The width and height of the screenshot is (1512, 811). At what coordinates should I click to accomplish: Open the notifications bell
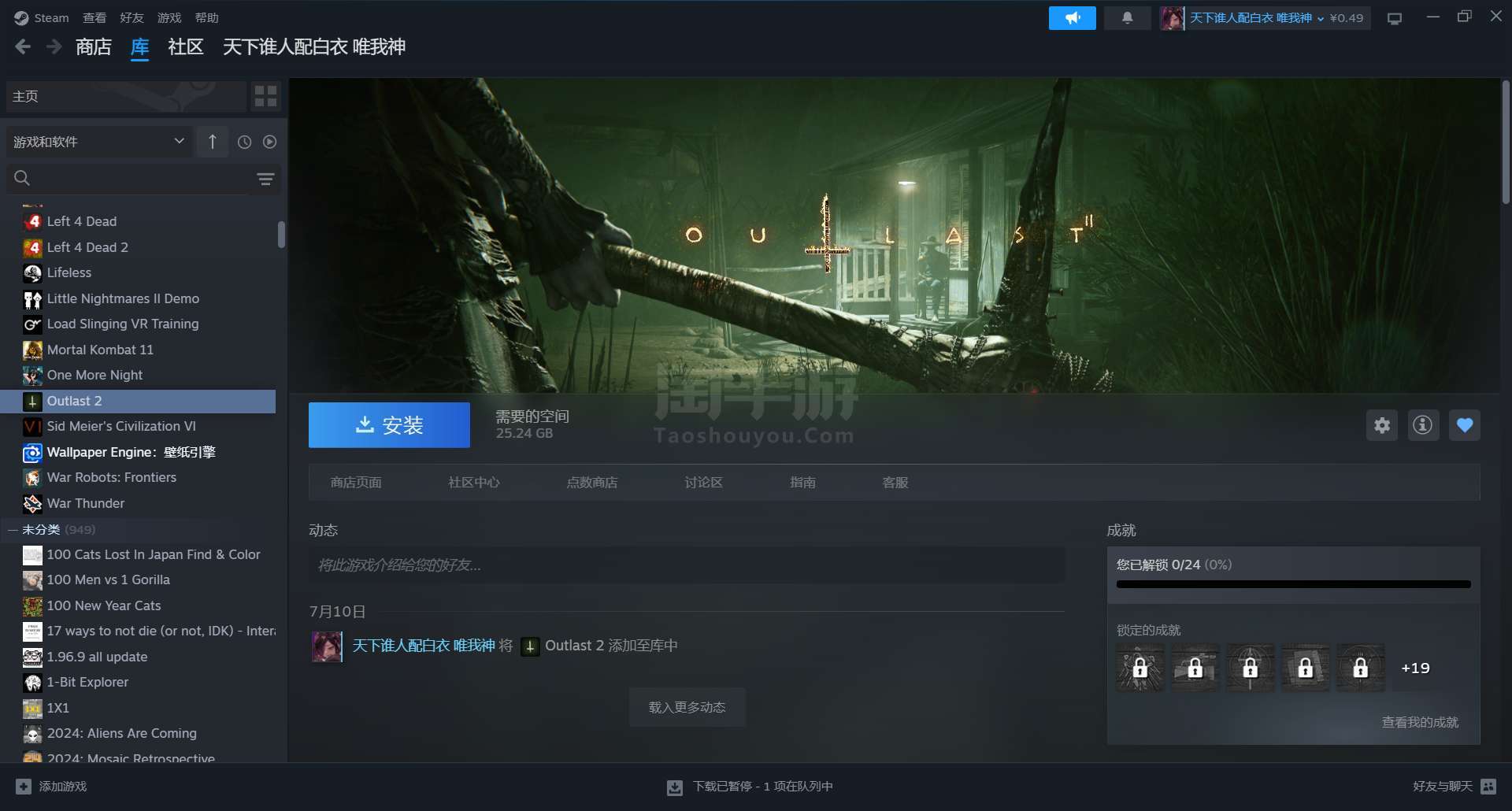1127,17
